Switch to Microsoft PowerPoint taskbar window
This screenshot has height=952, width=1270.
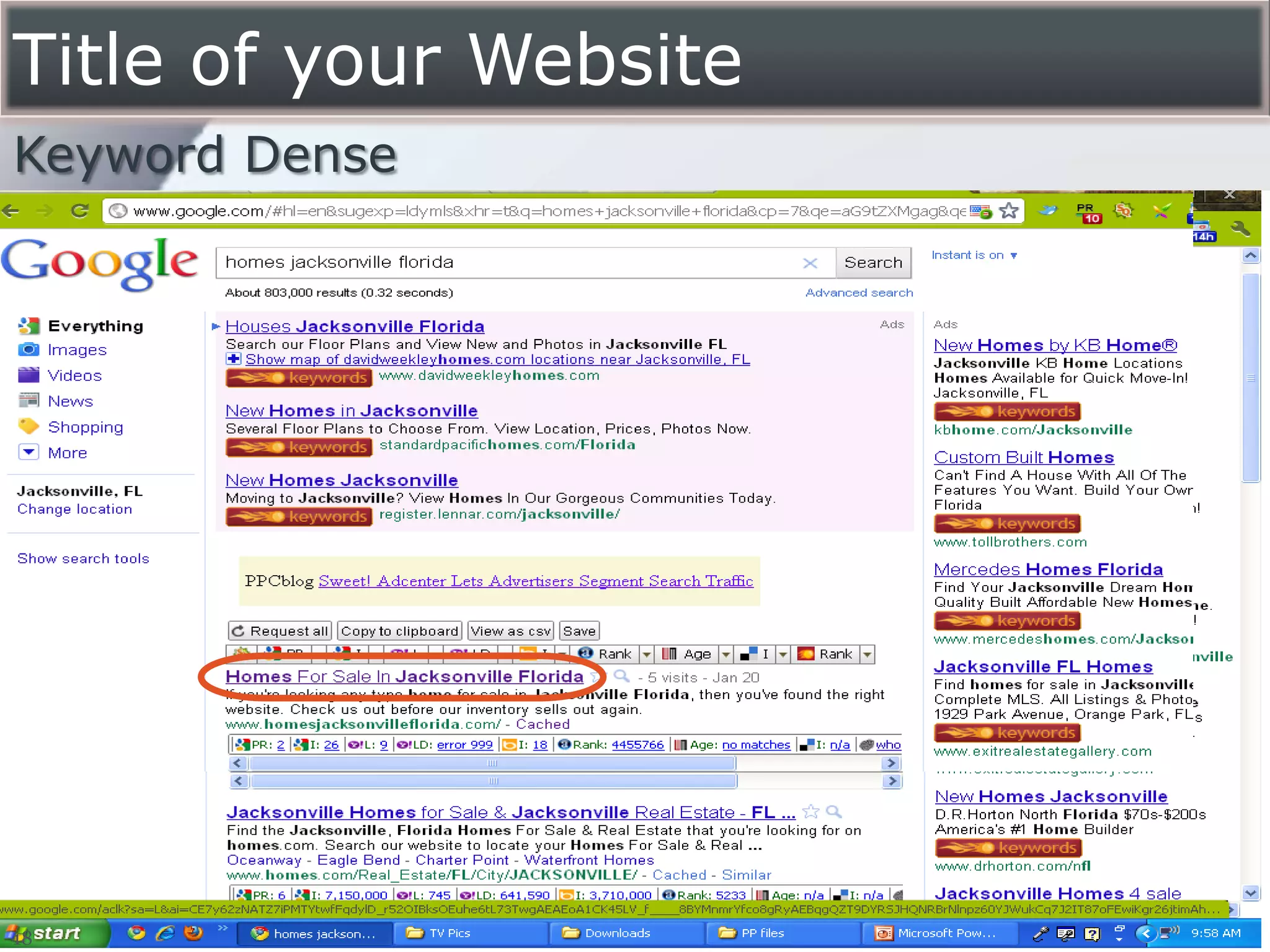point(939,933)
